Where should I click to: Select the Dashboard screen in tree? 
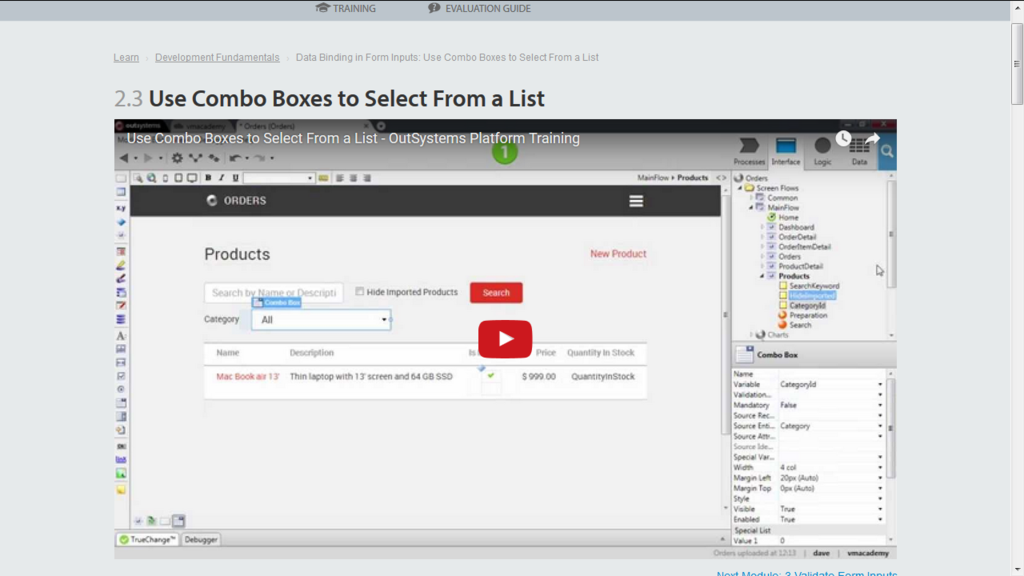[795, 227]
